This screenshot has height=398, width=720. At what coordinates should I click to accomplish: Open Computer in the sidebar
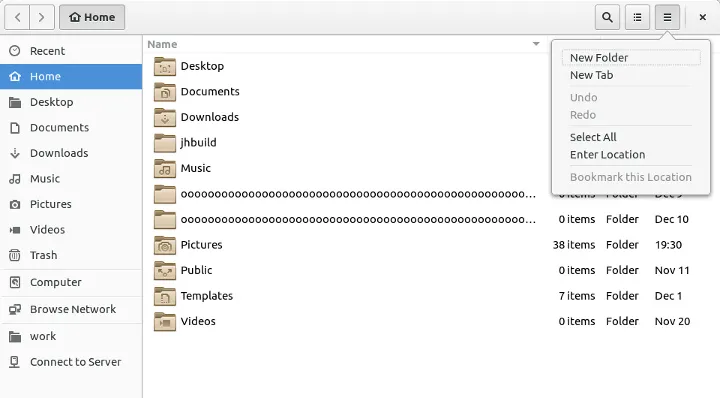coord(71,282)
